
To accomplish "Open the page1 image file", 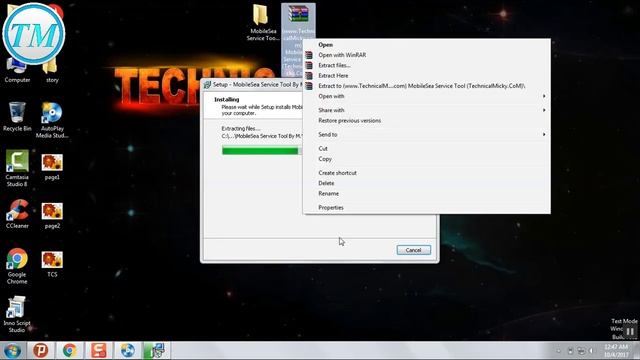I will tap(52, 167).
